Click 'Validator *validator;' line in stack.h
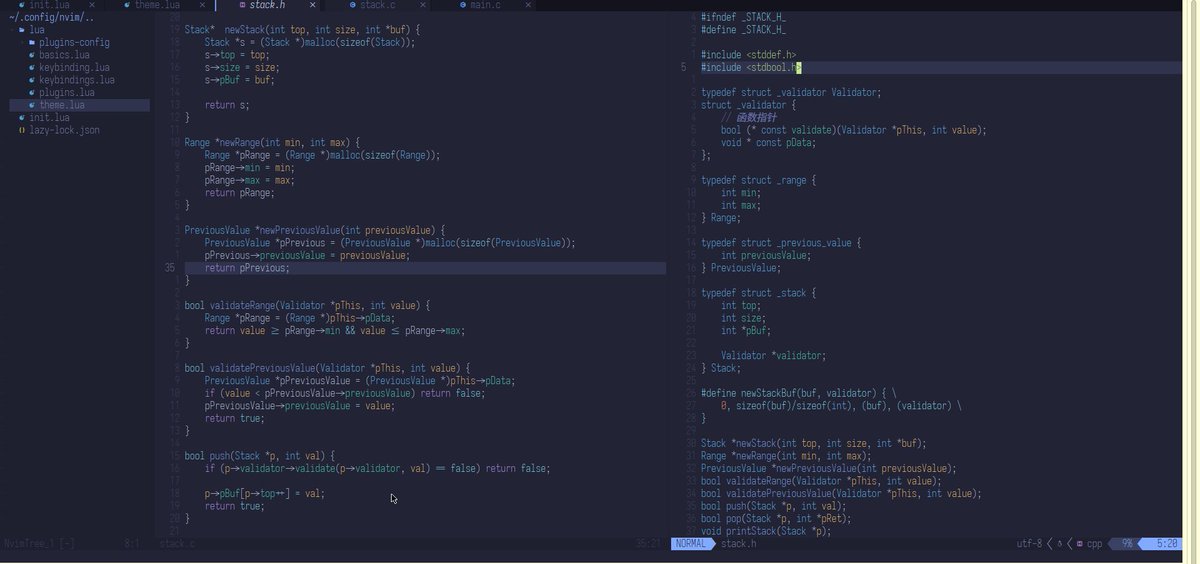The height and width of the screenshot is (564, 1200). pos(773,355)
